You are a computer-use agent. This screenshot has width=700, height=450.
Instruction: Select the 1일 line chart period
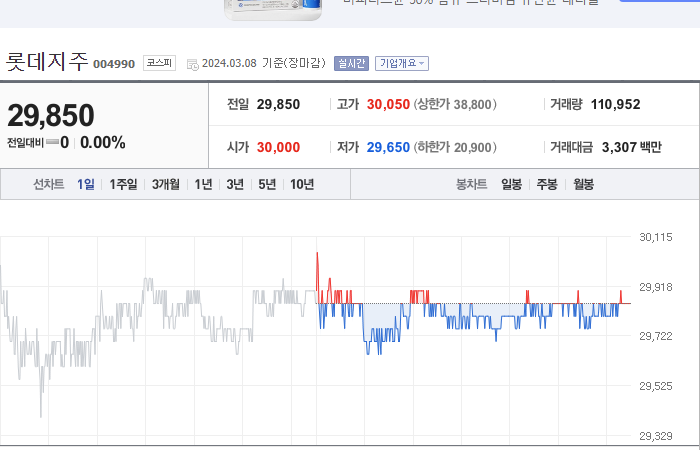pos(86,184)
